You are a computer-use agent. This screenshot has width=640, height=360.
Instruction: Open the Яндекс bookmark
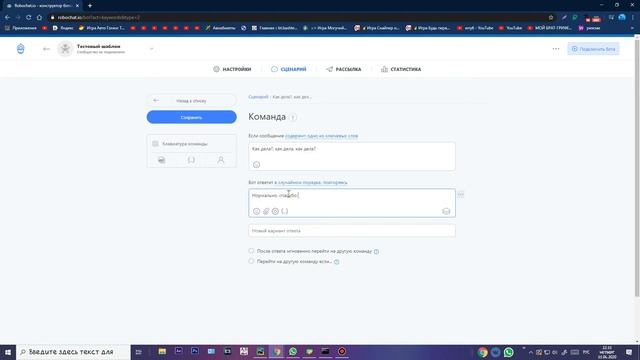63,28
